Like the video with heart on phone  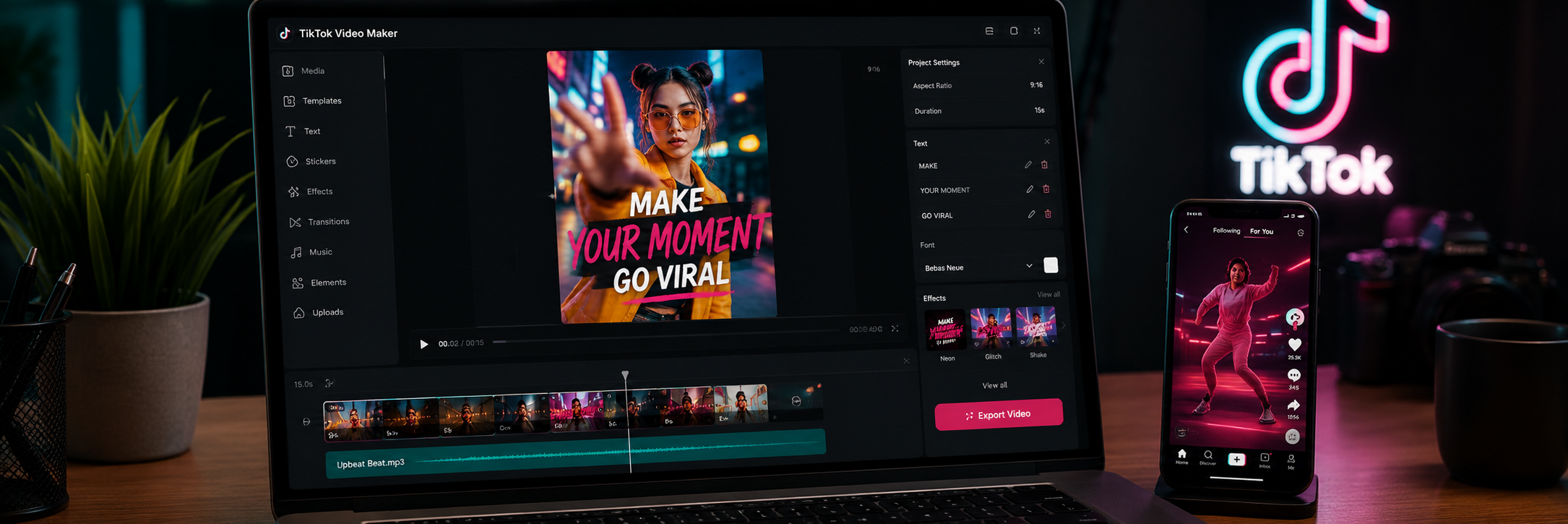tap(1295, 345)
